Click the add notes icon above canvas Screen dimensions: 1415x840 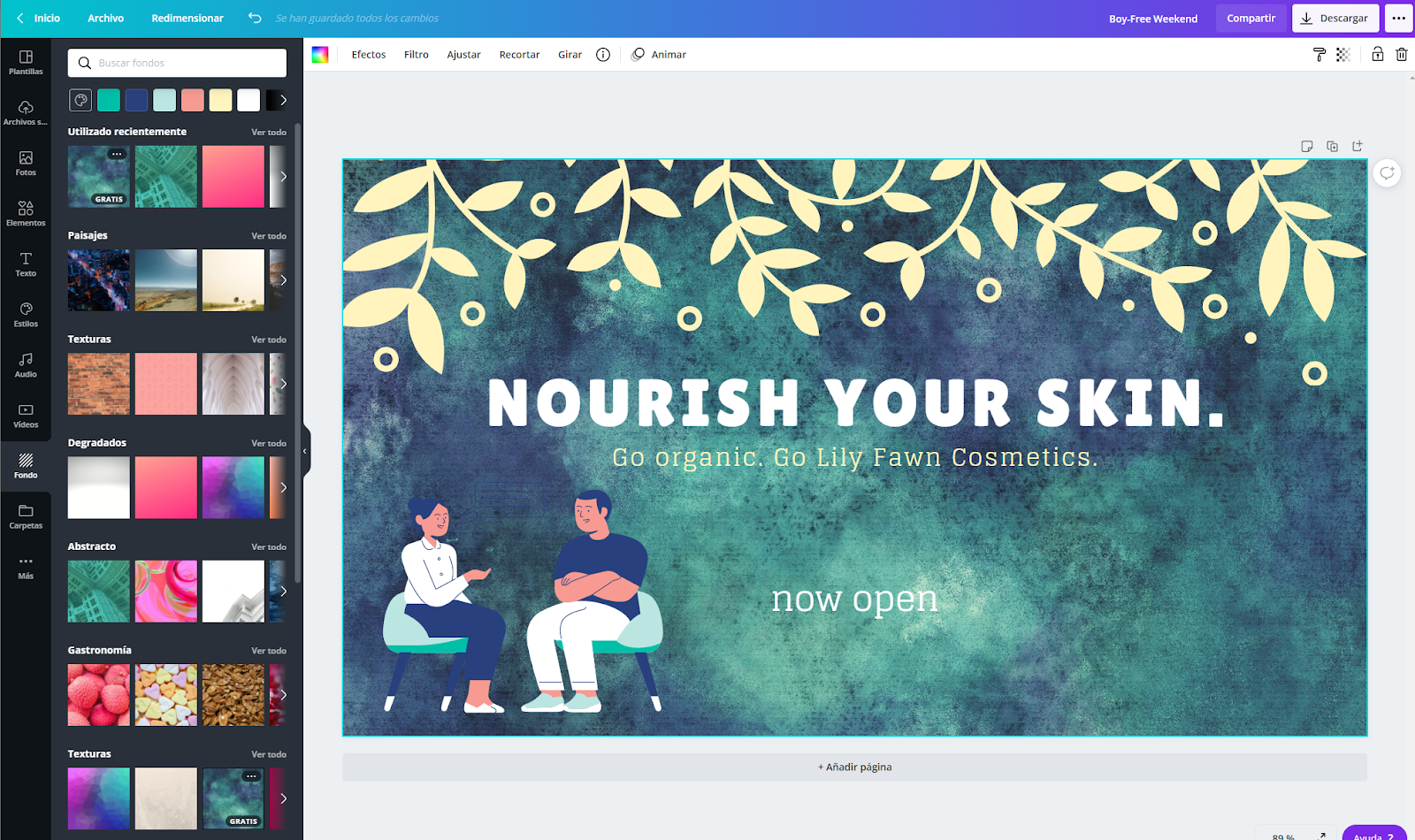coord(1307,146)
